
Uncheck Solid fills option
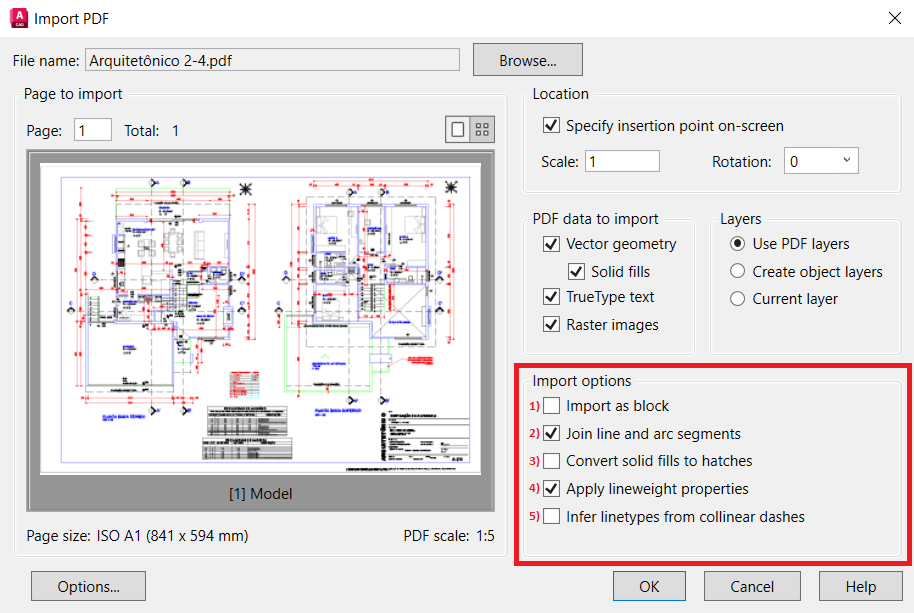click(x=576, y=272)
